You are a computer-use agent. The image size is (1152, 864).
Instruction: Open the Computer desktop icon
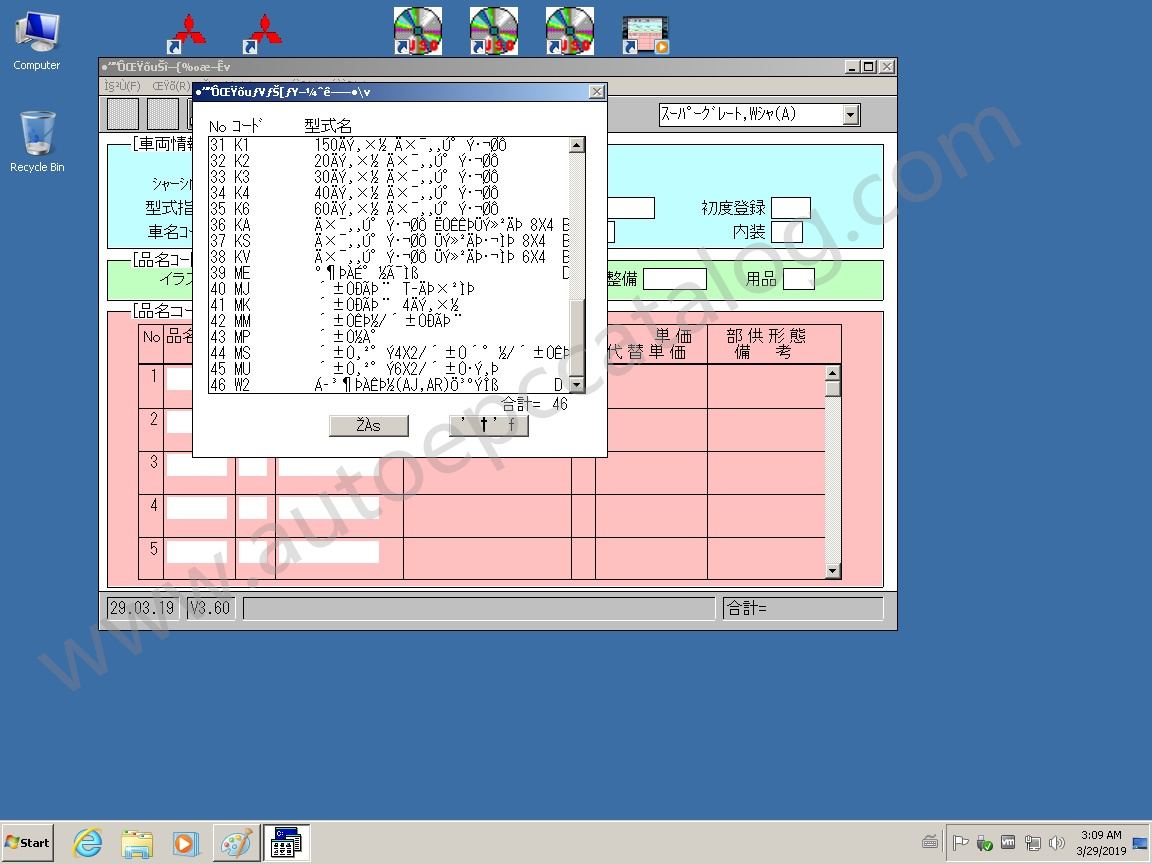click(x=37, y=41)
